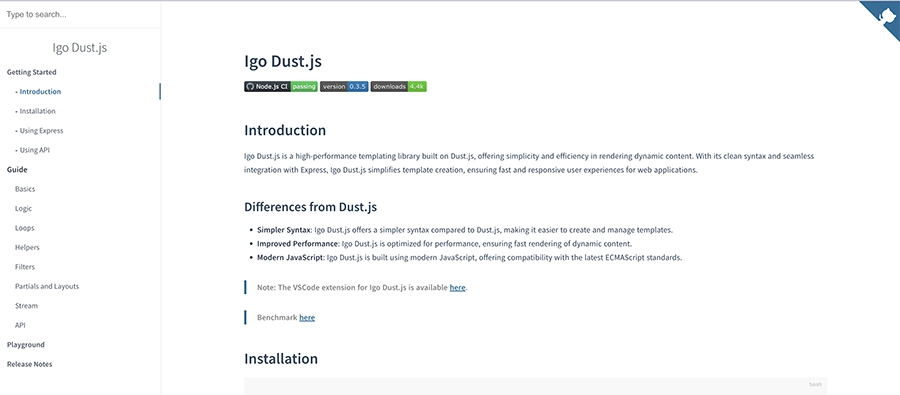Viewport: 900px width, 395px height.
Task: Click the 'Installation' section heading
Action: pyautogui.click(x=281, y=359)
